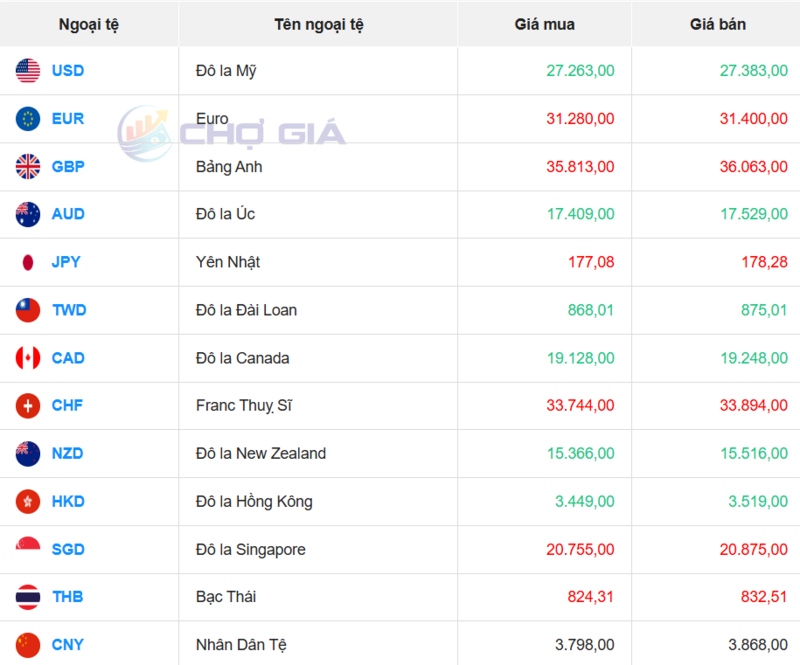Click the USD currency code link

[69, 71]
